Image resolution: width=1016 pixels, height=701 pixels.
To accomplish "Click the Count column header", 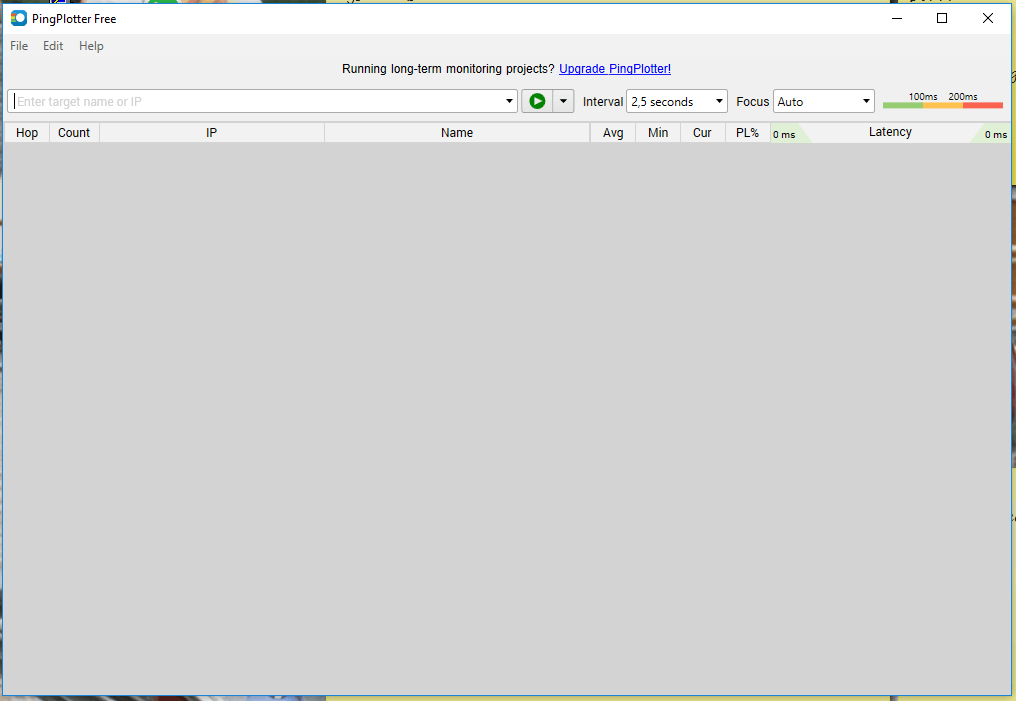I will 74,132.
